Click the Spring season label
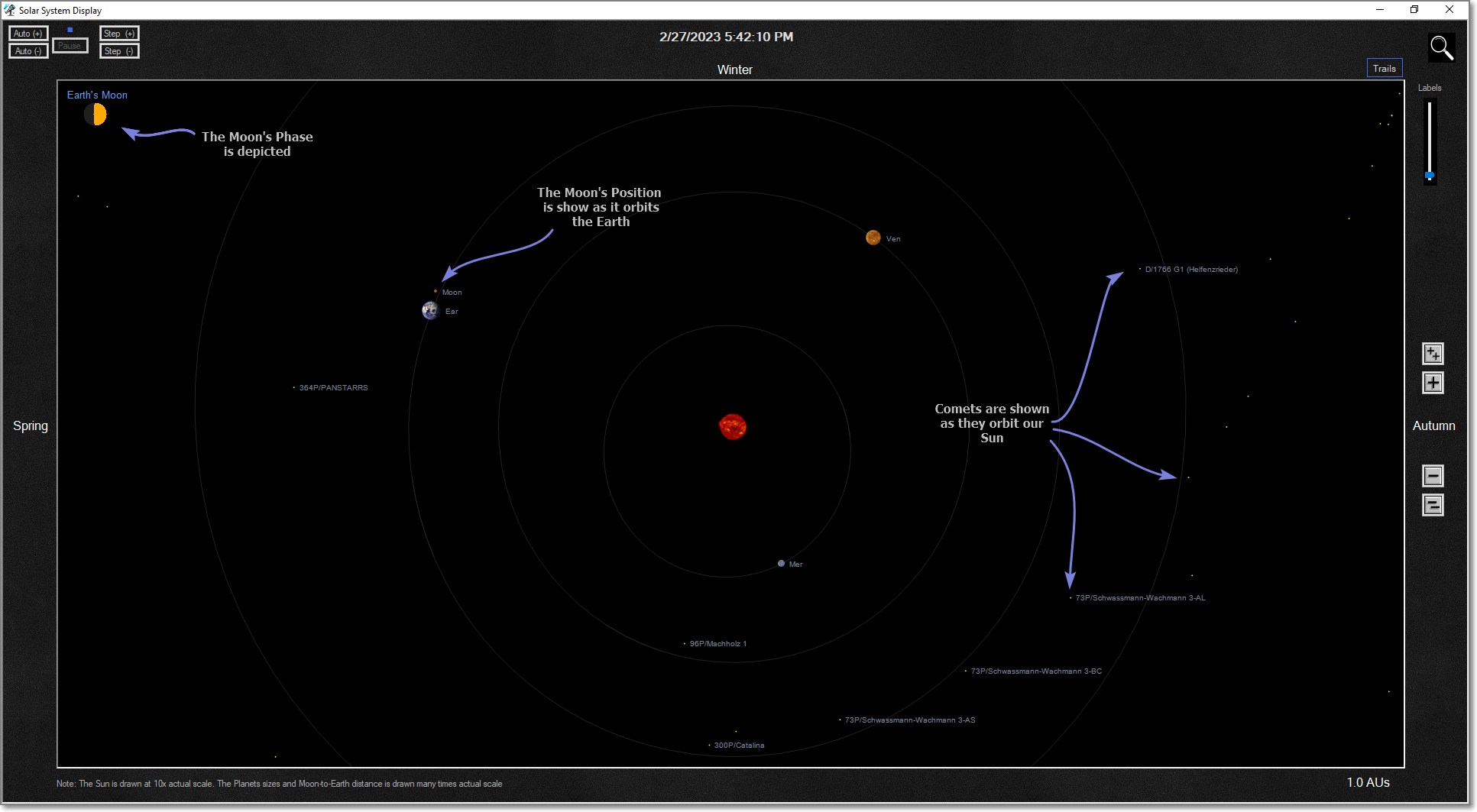 point(31,425)
